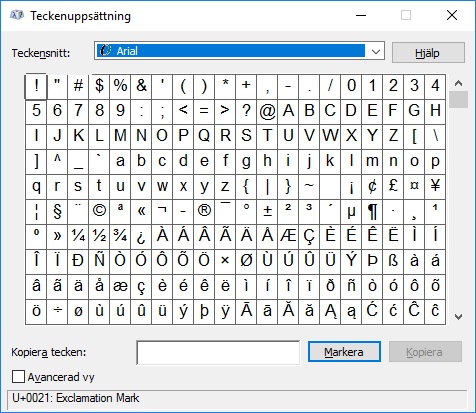476x413 pixels.
Task: Choose the percent % character
Action: (120, 87)
